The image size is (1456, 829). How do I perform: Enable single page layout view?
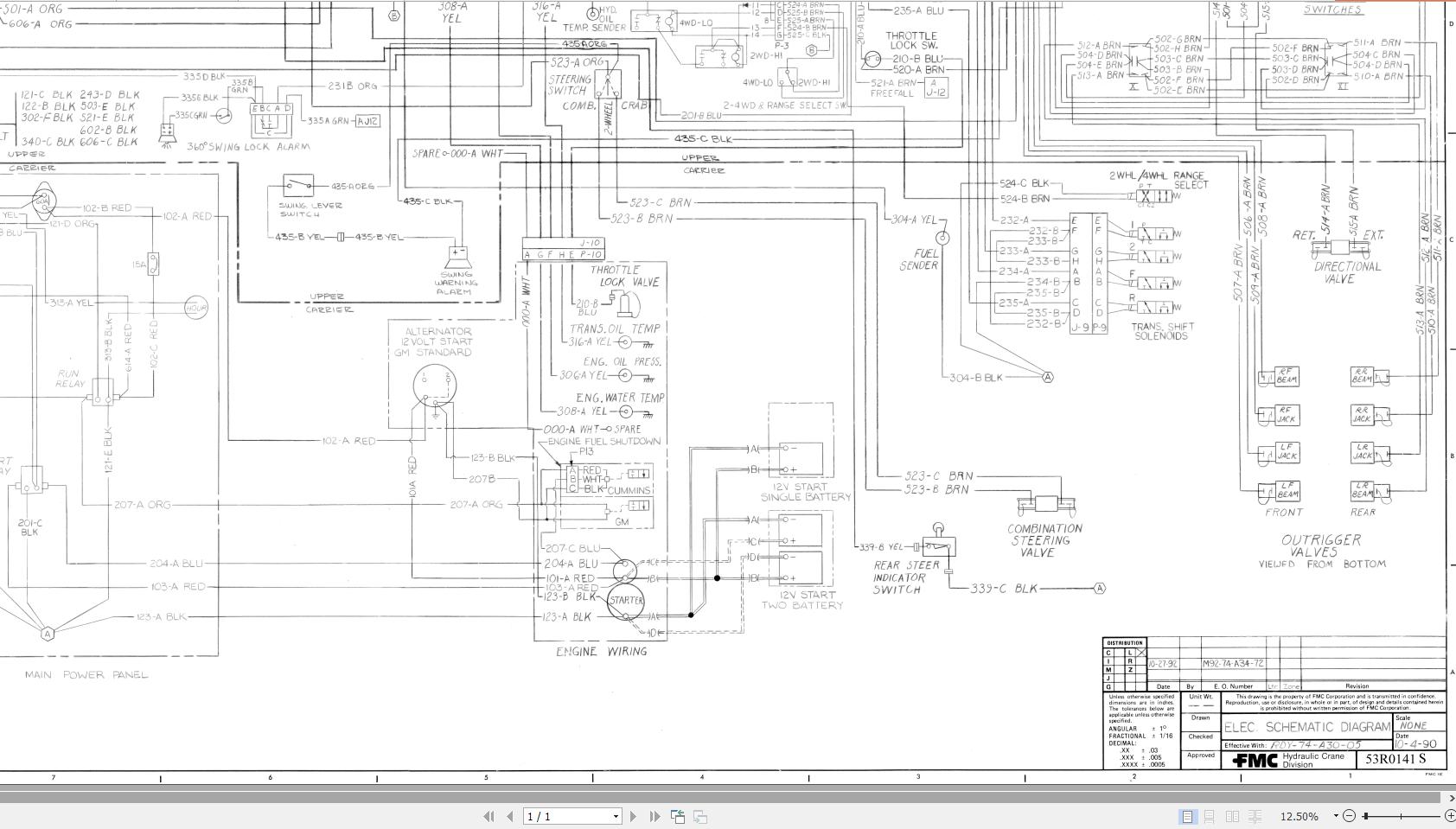pos(1188,816)
